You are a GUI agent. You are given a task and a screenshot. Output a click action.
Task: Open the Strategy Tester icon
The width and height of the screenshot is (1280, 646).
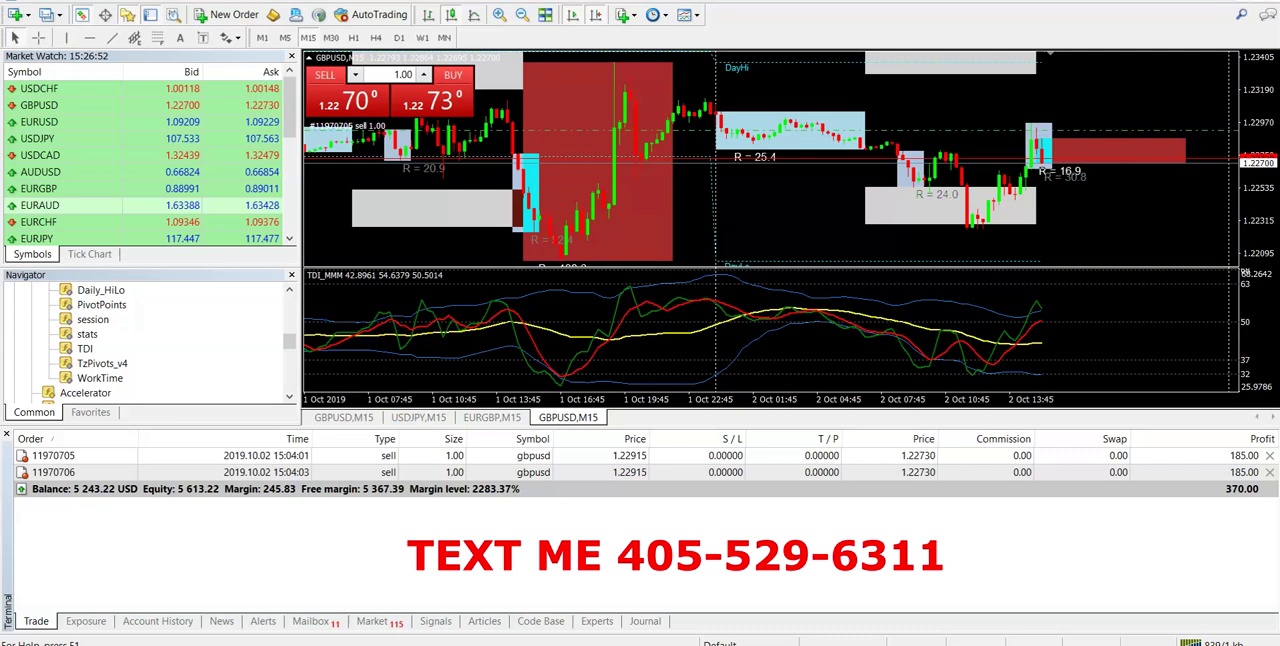pos(173,15)
